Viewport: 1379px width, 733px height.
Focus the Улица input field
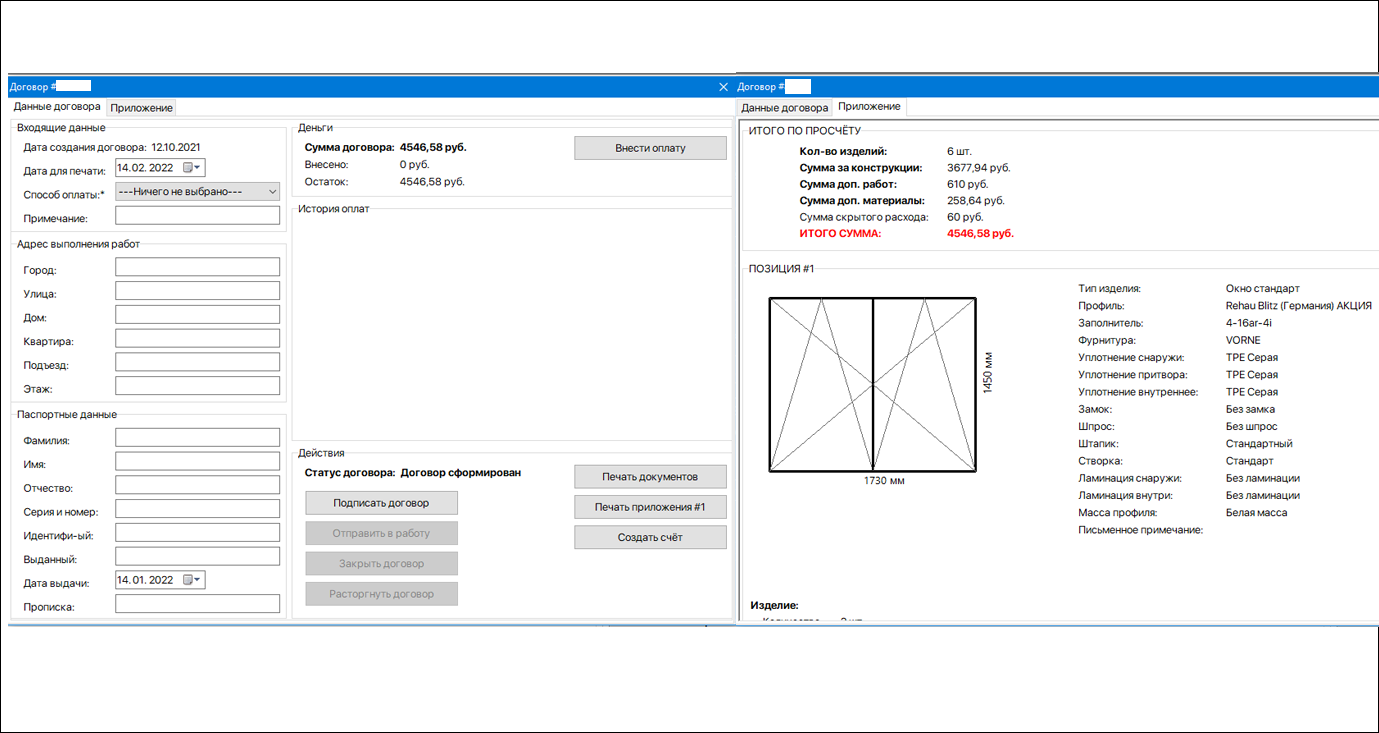198,291
